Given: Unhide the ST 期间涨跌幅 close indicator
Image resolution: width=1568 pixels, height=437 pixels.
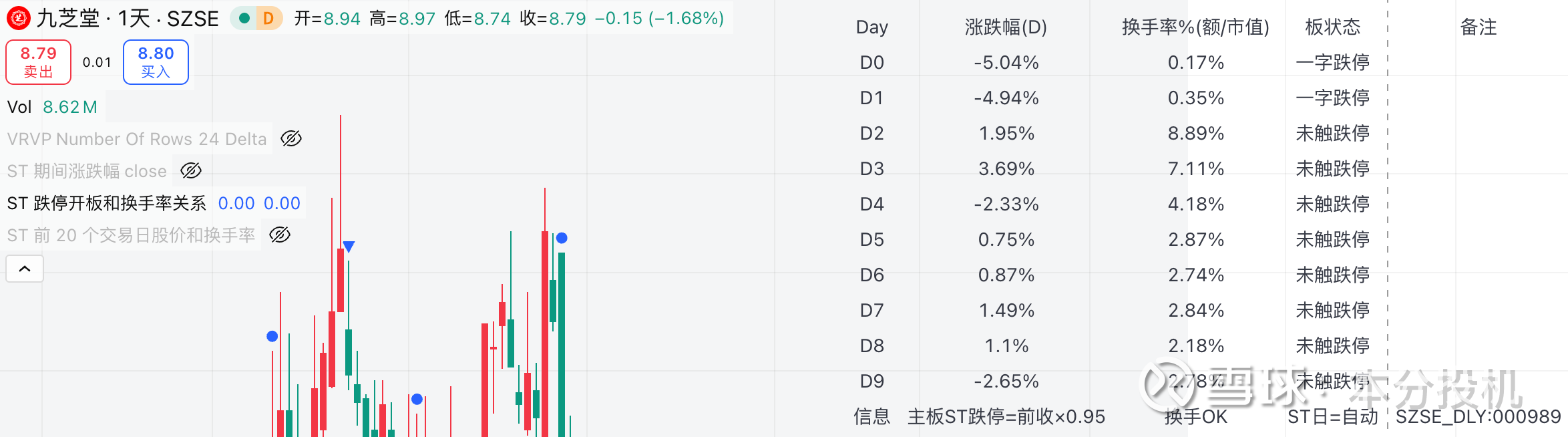Looking at the screenshot, I should [191, 171].
